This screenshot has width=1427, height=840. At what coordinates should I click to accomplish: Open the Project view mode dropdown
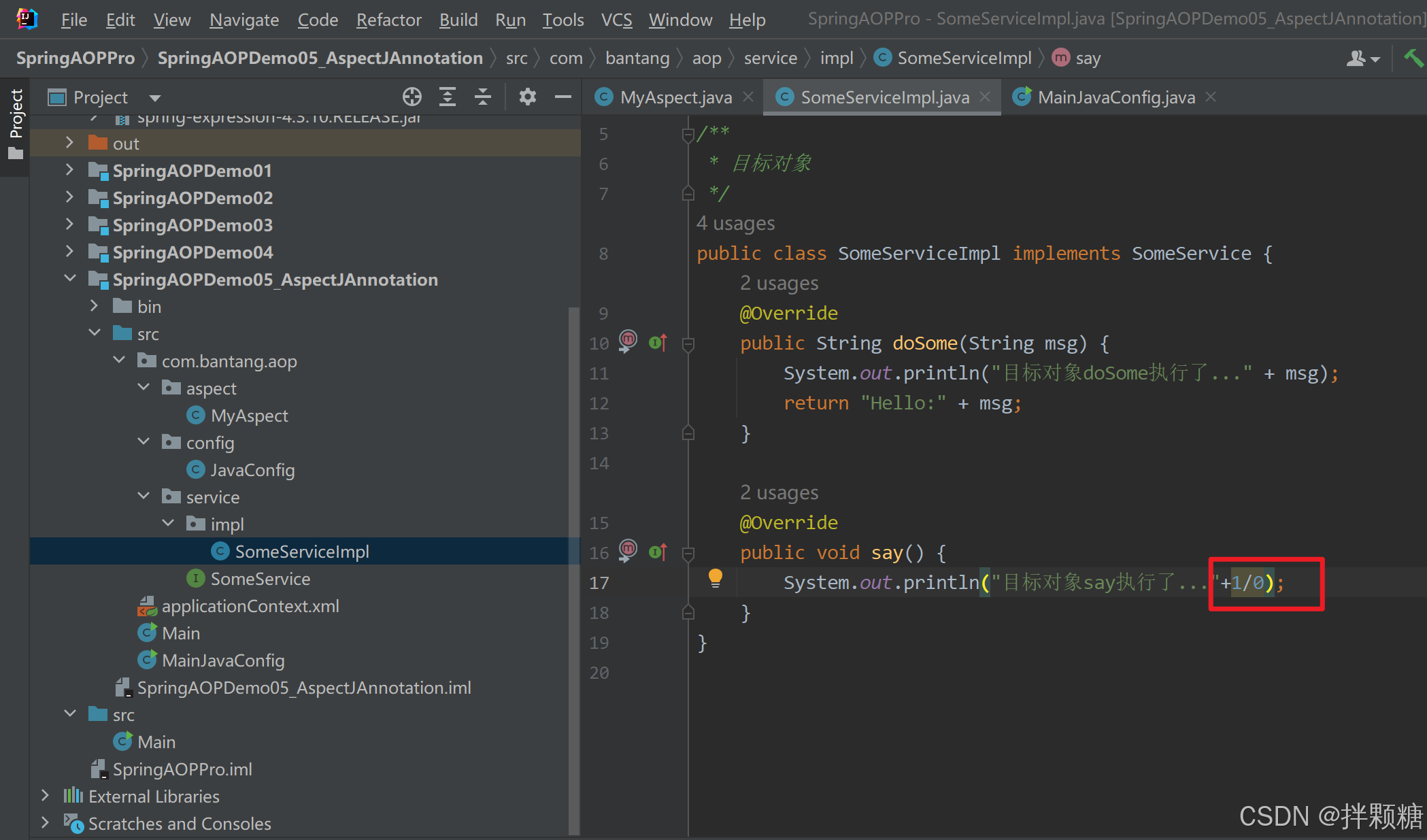pos(155,98)
